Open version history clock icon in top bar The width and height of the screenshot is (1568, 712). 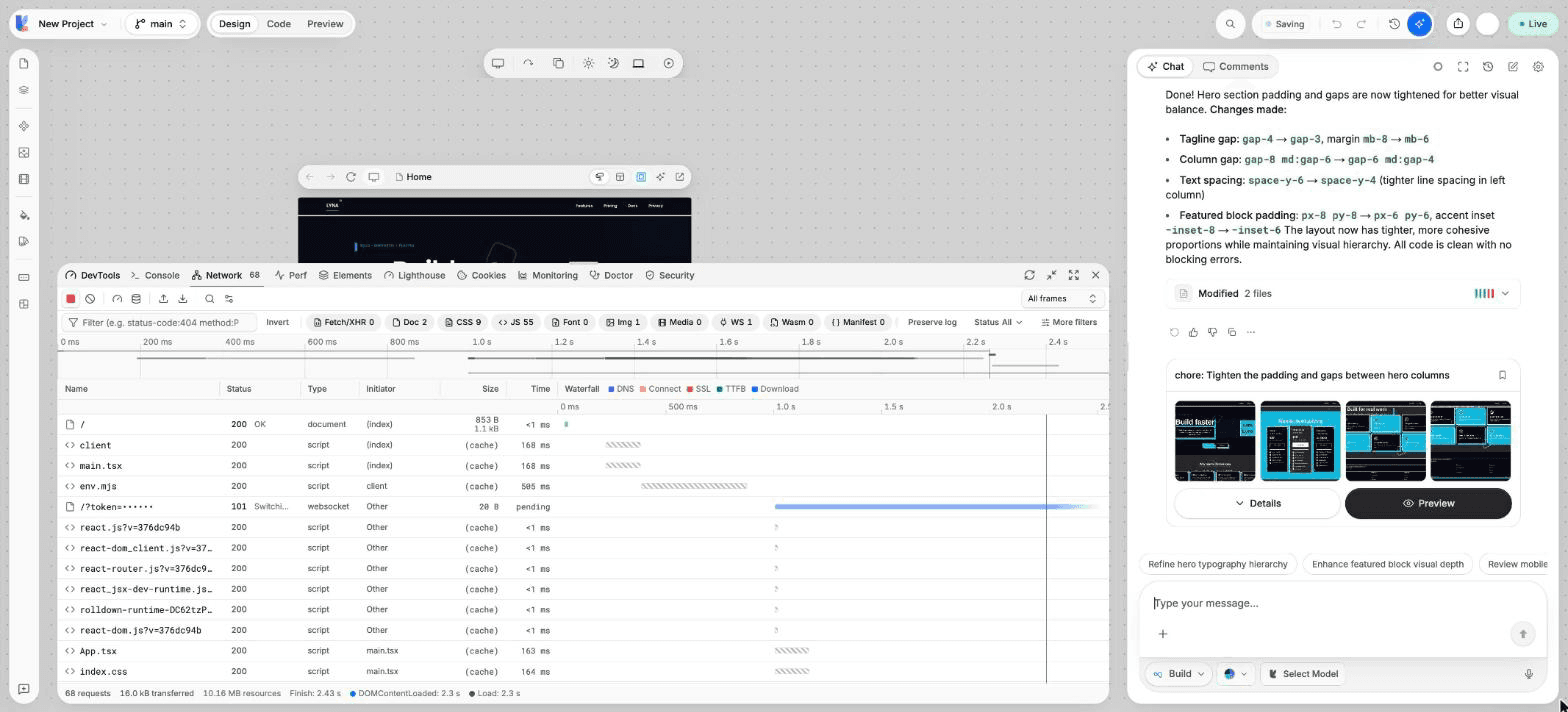click(x=1394, y=24)
